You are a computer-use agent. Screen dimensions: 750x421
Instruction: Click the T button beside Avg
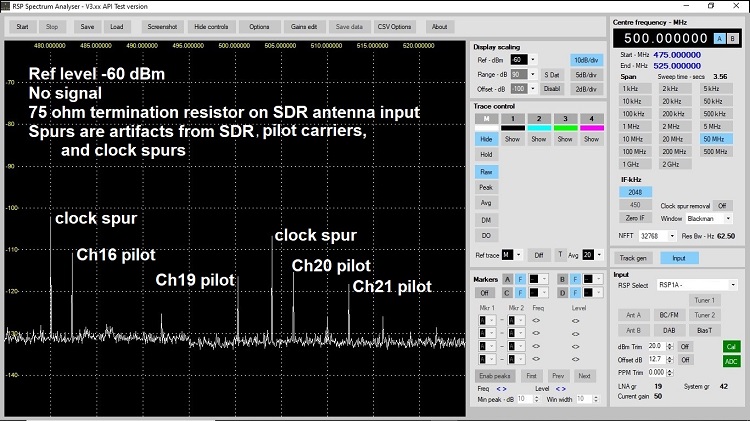(560, 254)
